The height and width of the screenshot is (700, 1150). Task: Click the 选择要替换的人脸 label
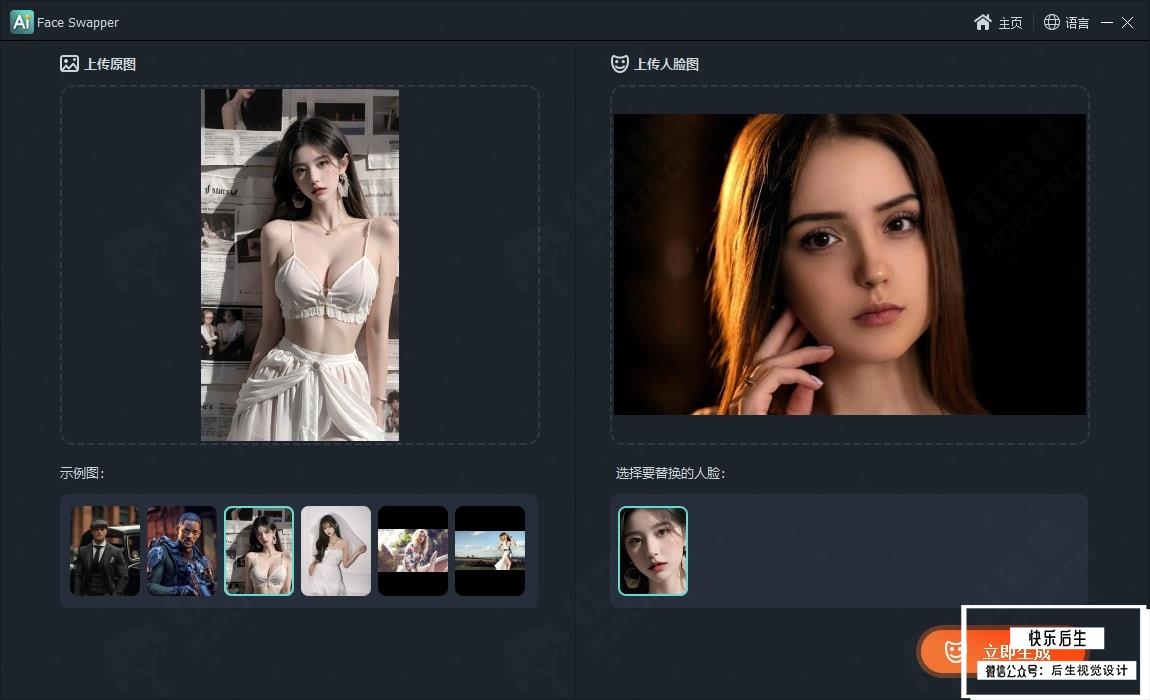pyautogui.click(x=670, y=473)
